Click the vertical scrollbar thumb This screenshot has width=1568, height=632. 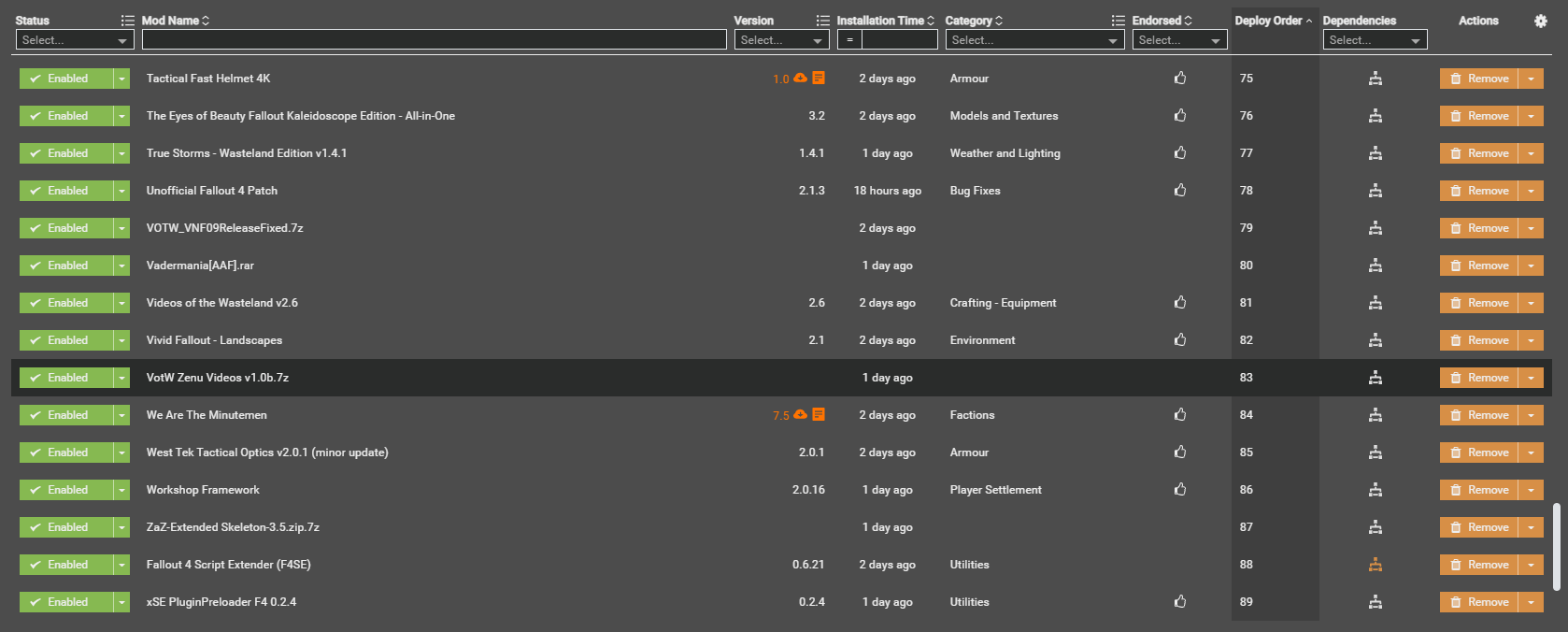point(1557,547)
